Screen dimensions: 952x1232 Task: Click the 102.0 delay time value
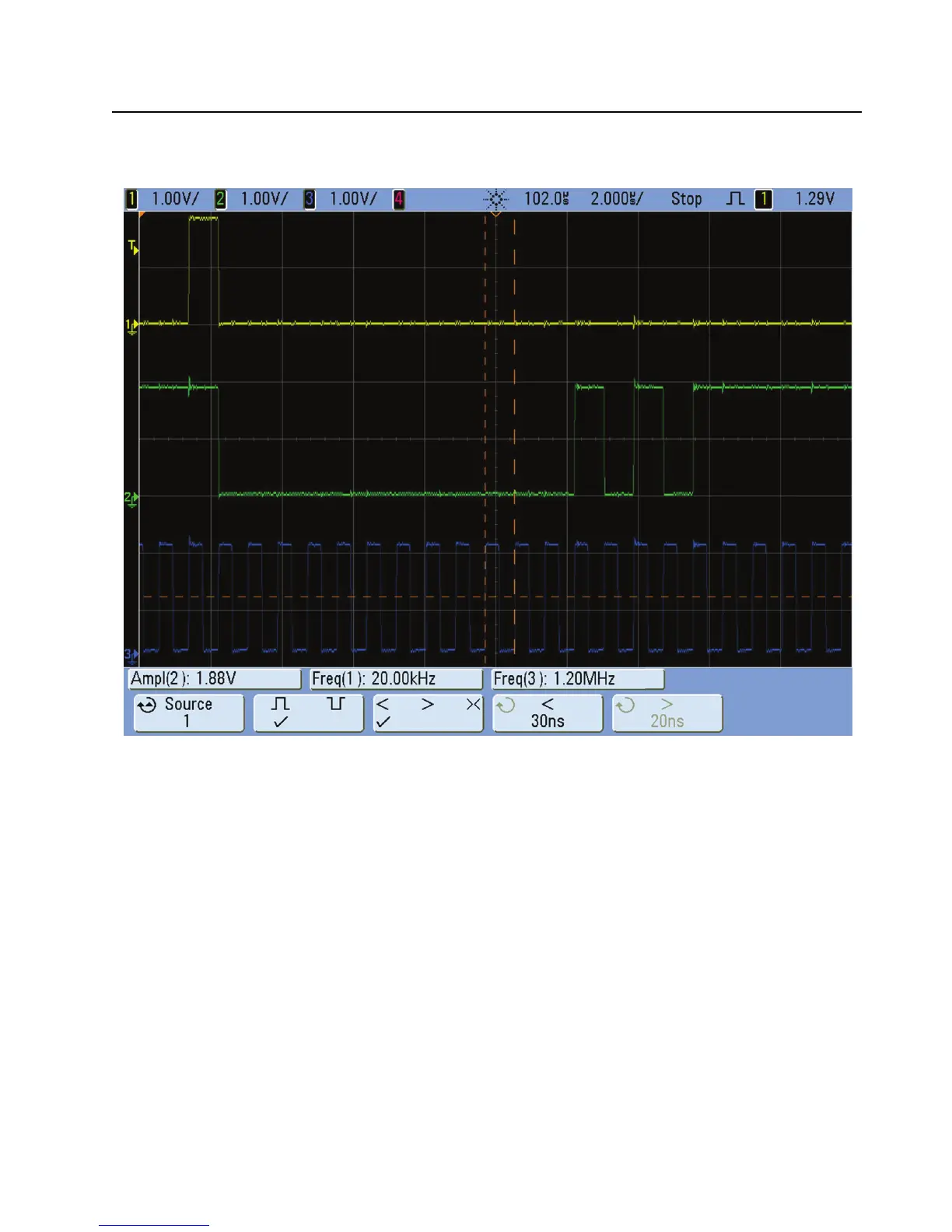(546, 199)
